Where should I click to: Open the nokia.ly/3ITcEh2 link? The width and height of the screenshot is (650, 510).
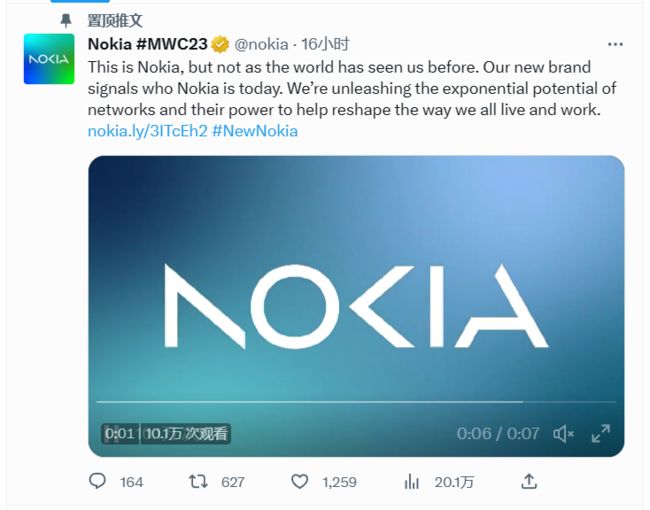[x=147, y=131]
